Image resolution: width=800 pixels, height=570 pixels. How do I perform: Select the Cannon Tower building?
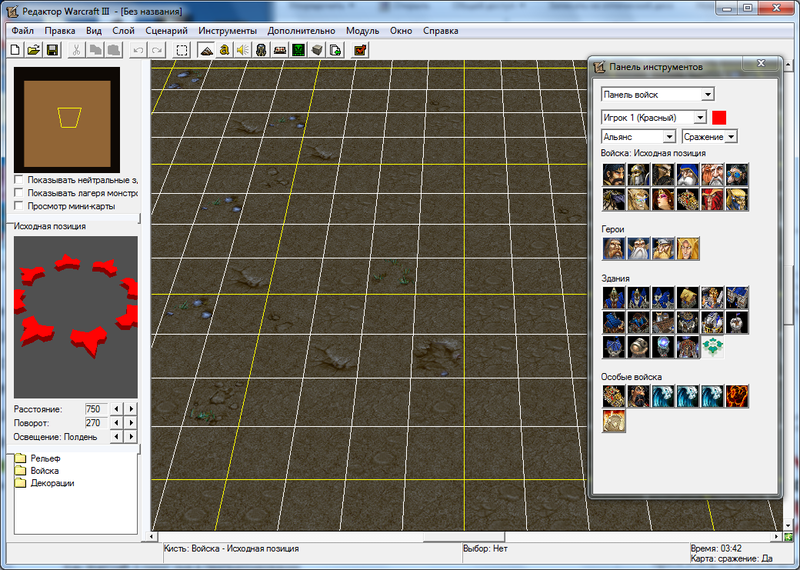coord(638,347)
